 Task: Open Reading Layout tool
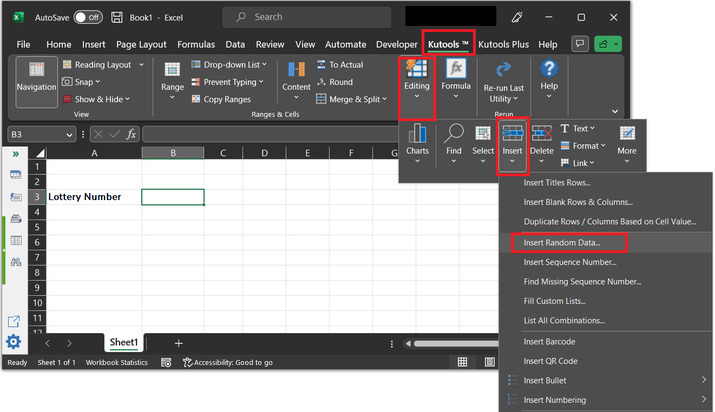click(103, 65)
